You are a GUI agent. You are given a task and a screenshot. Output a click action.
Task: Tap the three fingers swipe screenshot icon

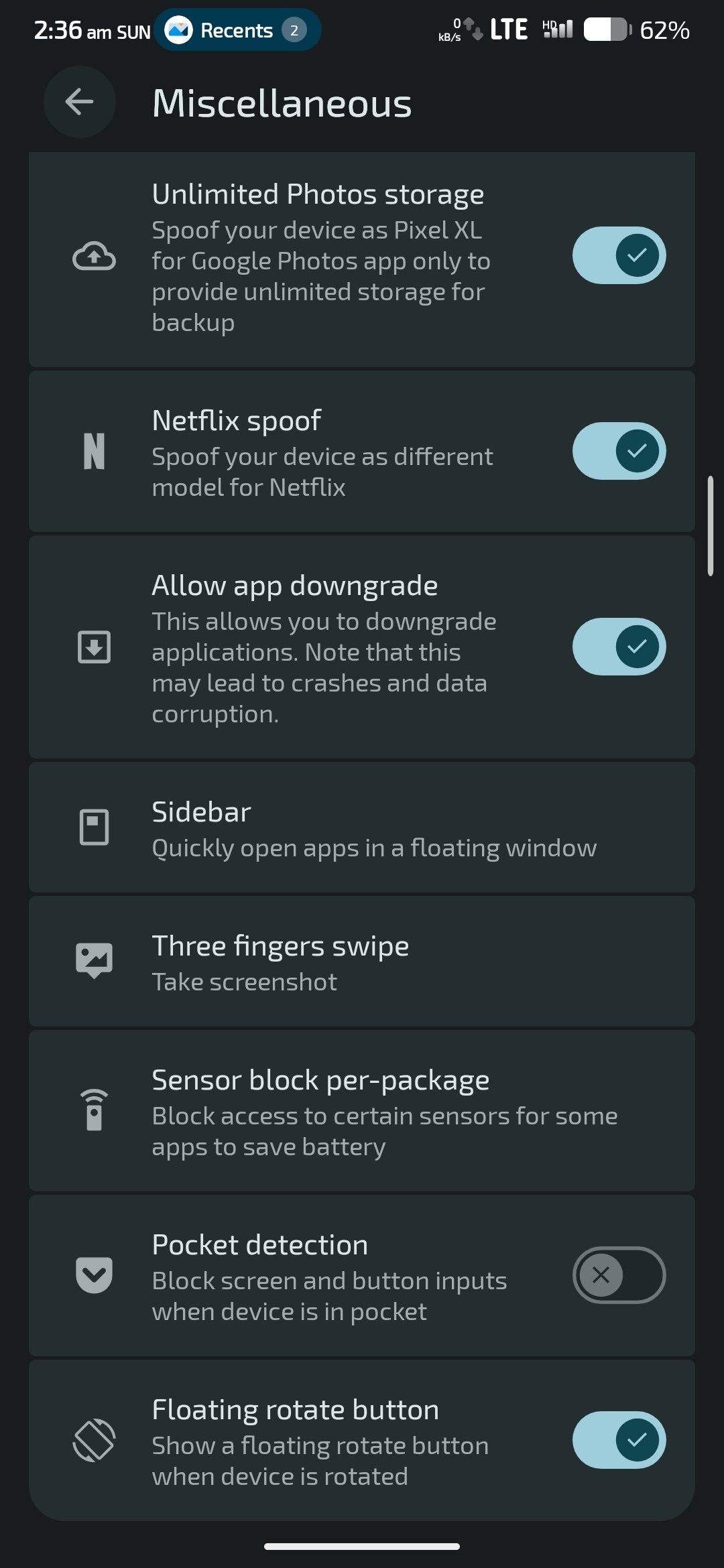(x=94, y=961)
